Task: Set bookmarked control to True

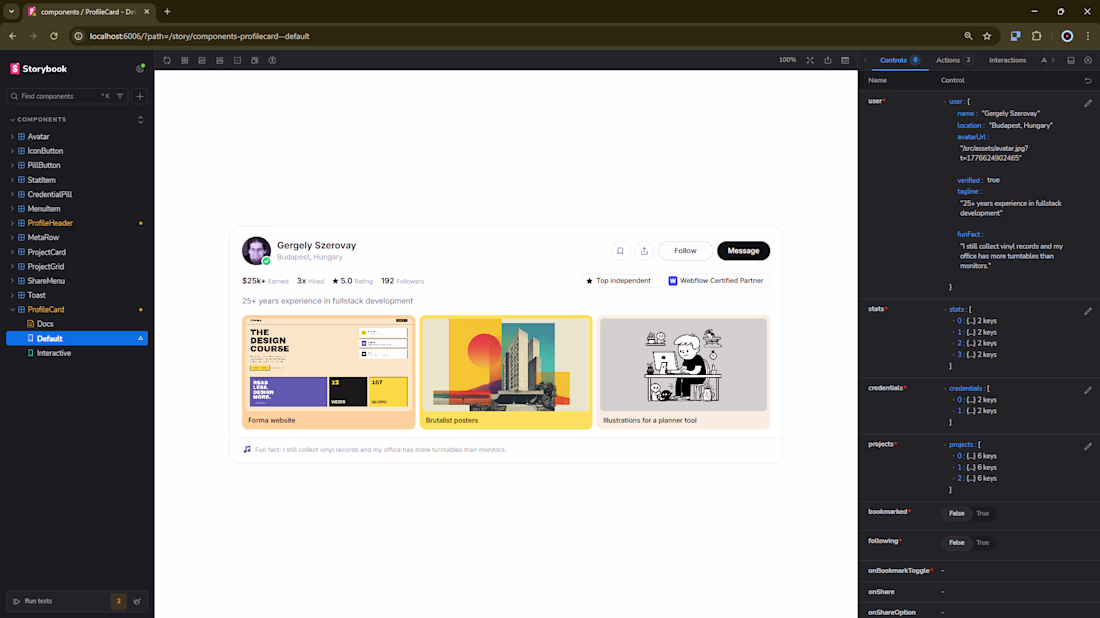Action: tap(982, 513)
